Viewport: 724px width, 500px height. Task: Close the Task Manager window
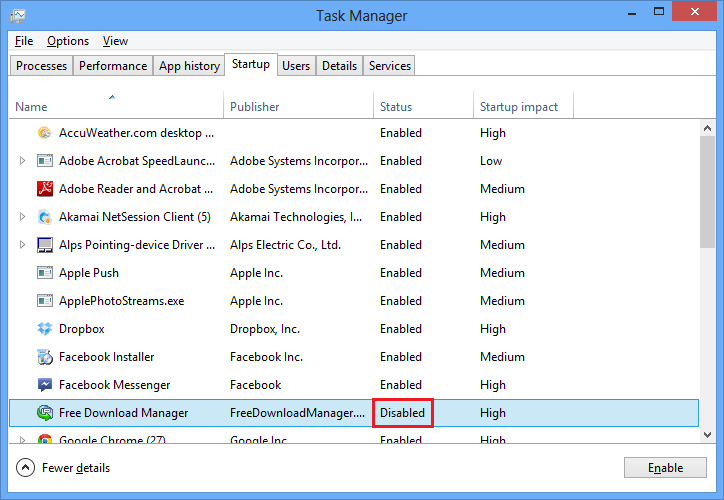(x=695, y=12)
